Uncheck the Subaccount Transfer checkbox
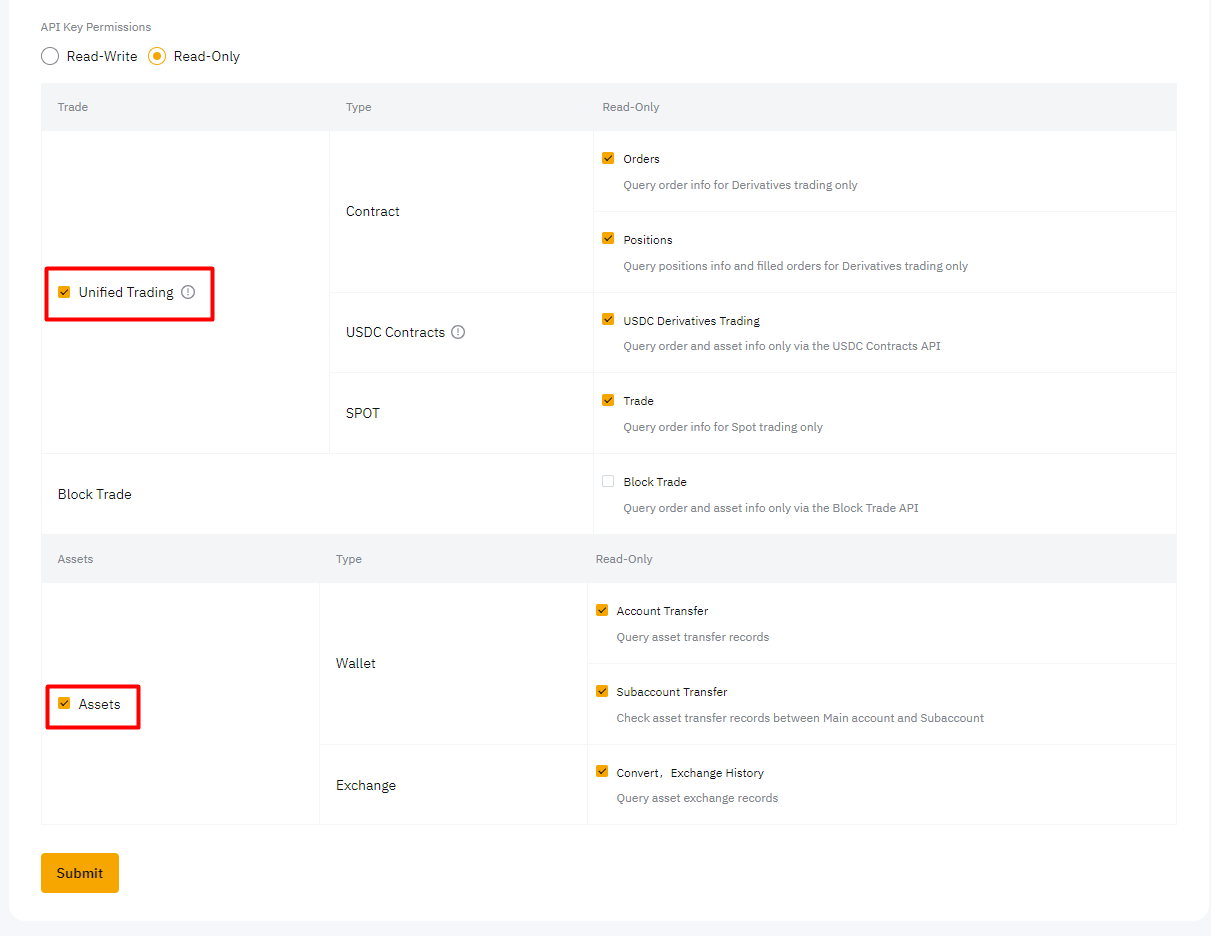 pos(602,691)
